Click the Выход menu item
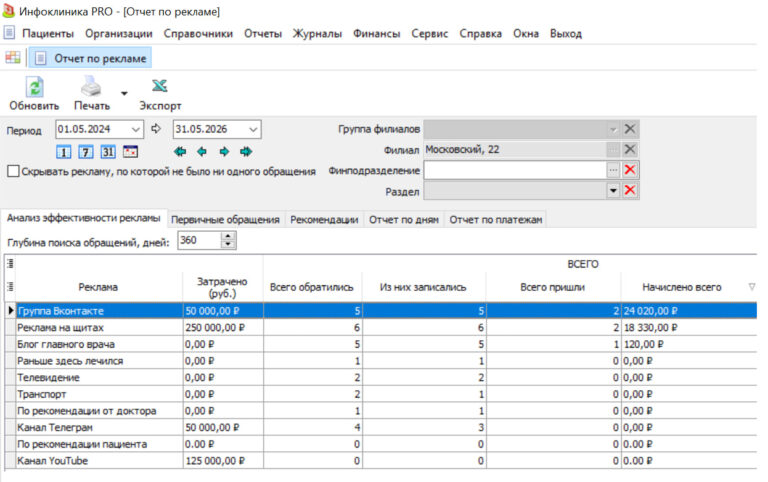This screenshot has width=768, height=482. [566, 34]
